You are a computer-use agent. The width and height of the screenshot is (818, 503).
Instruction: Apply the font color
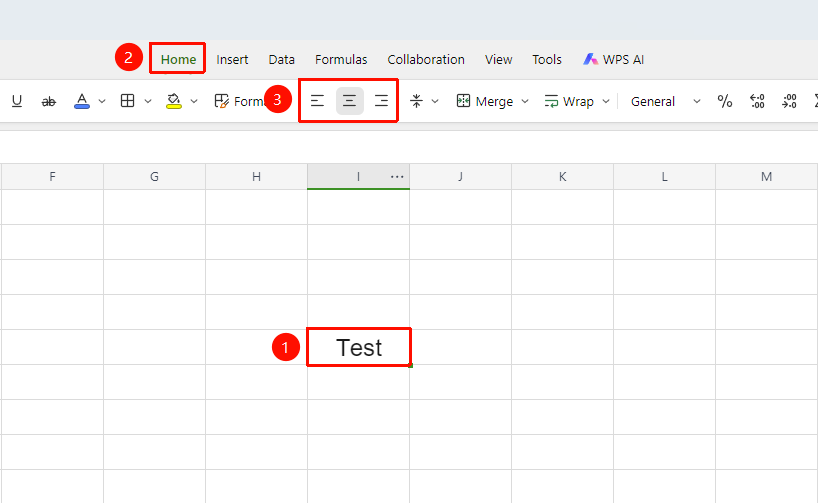coord(82,101)
